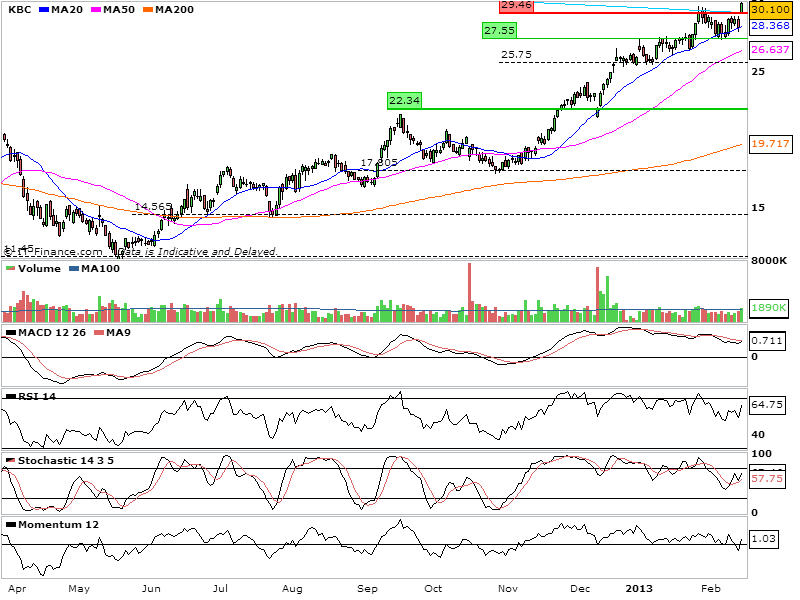Viewport: 800px width, 600px height.
Task: Select the green 22.34 support level tag
Action: click(x=405, y=101)
